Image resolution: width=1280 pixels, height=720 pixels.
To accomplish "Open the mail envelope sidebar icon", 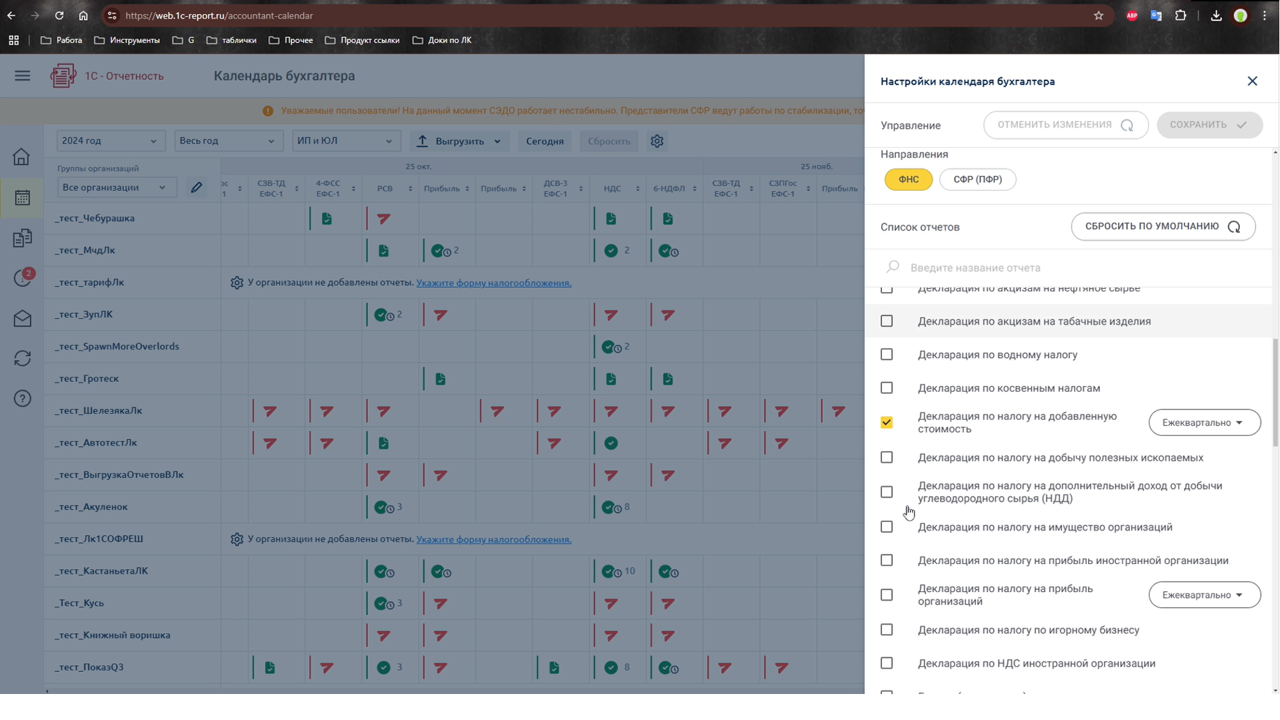I will (22, 319).
